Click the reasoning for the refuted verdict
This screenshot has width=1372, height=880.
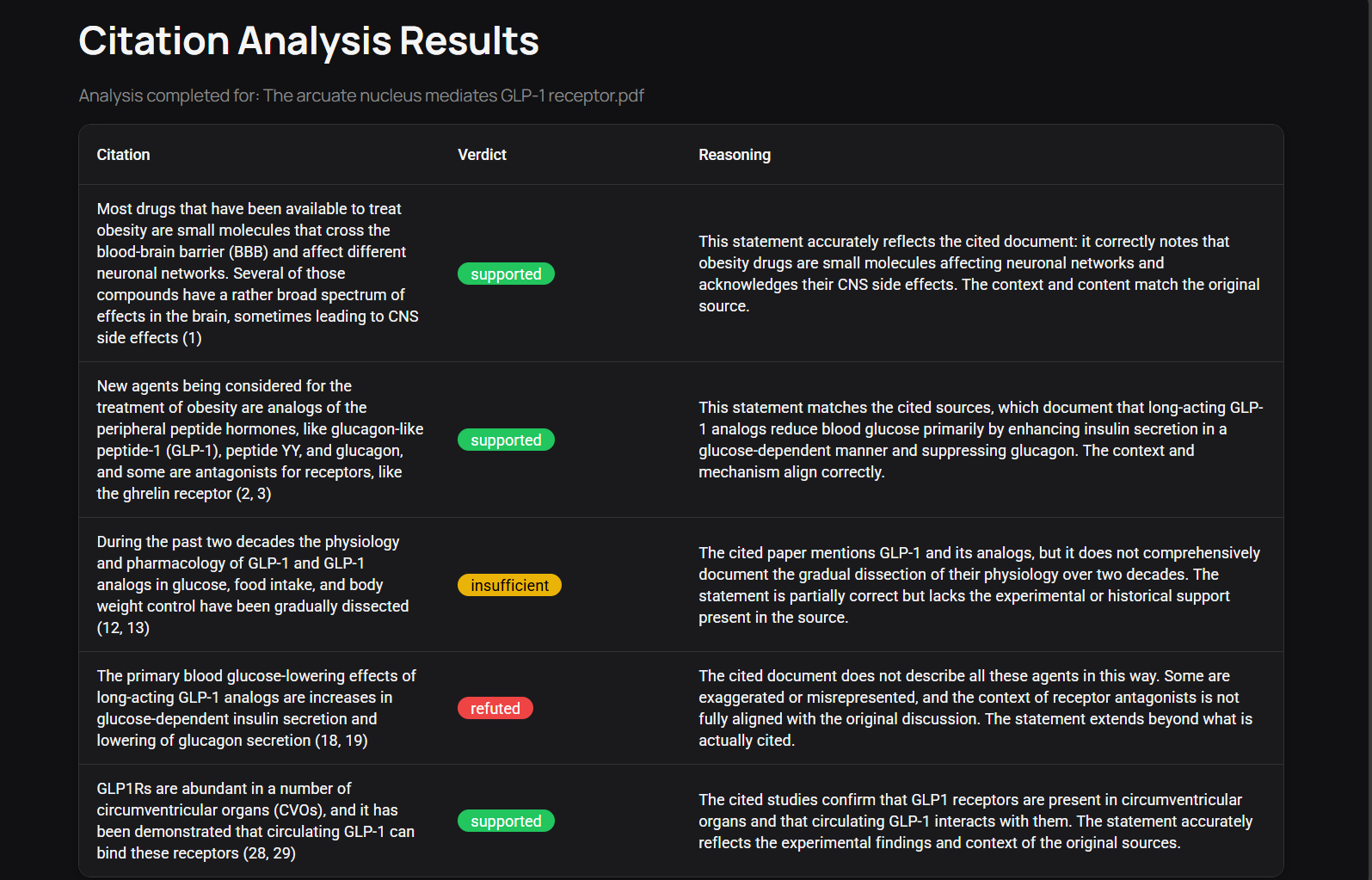(x=975, y=708)
